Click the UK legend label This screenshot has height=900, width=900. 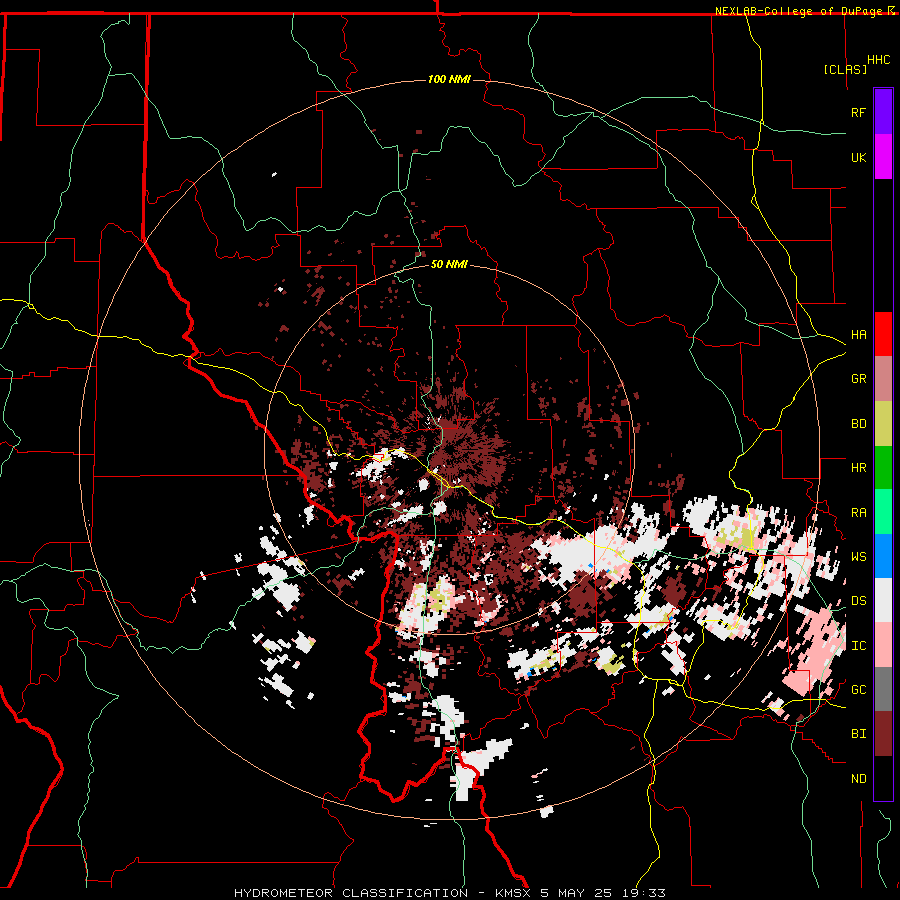pyautogui.click(x=858, y=157)
